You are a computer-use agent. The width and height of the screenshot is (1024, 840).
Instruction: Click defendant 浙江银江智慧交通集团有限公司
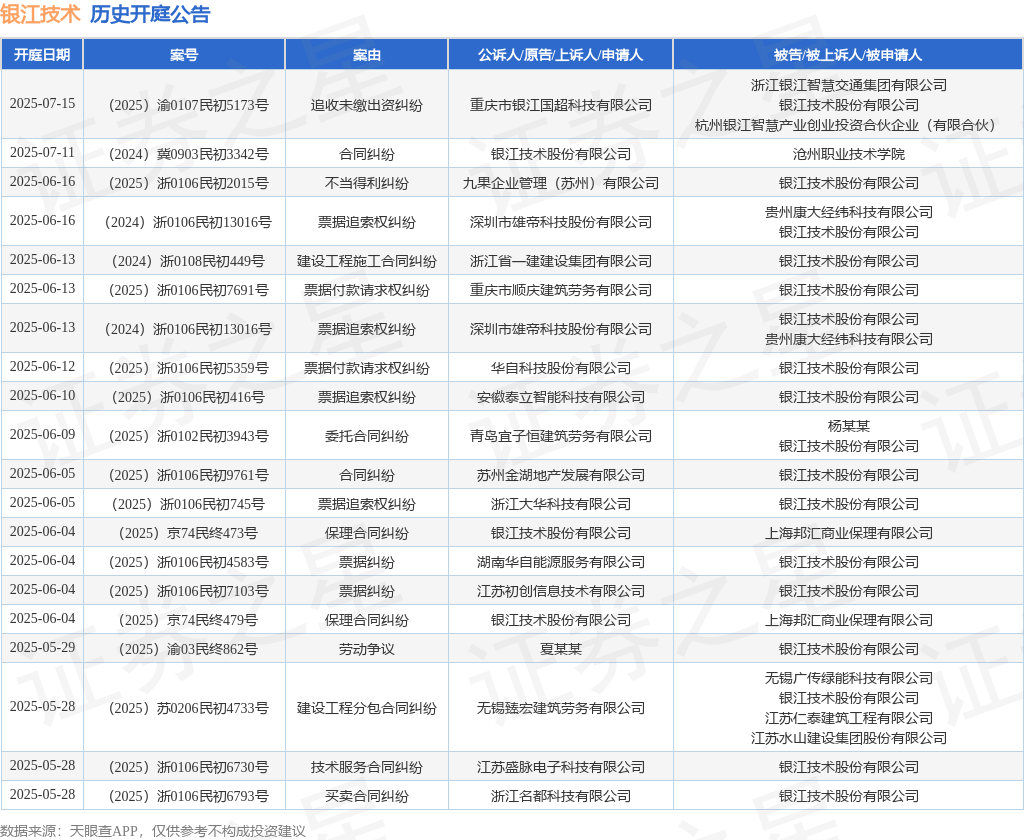848,85
